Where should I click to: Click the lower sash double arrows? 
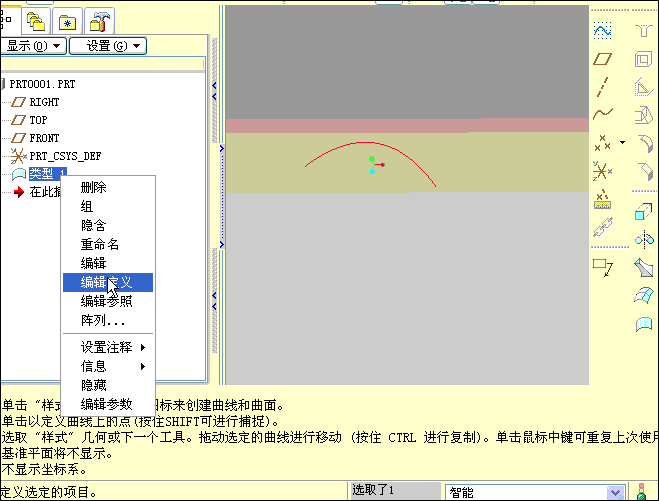pos(214,301)
